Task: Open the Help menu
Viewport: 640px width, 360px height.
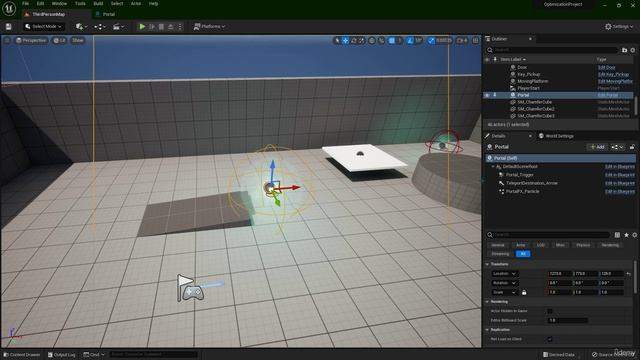Action: (153, 4)
